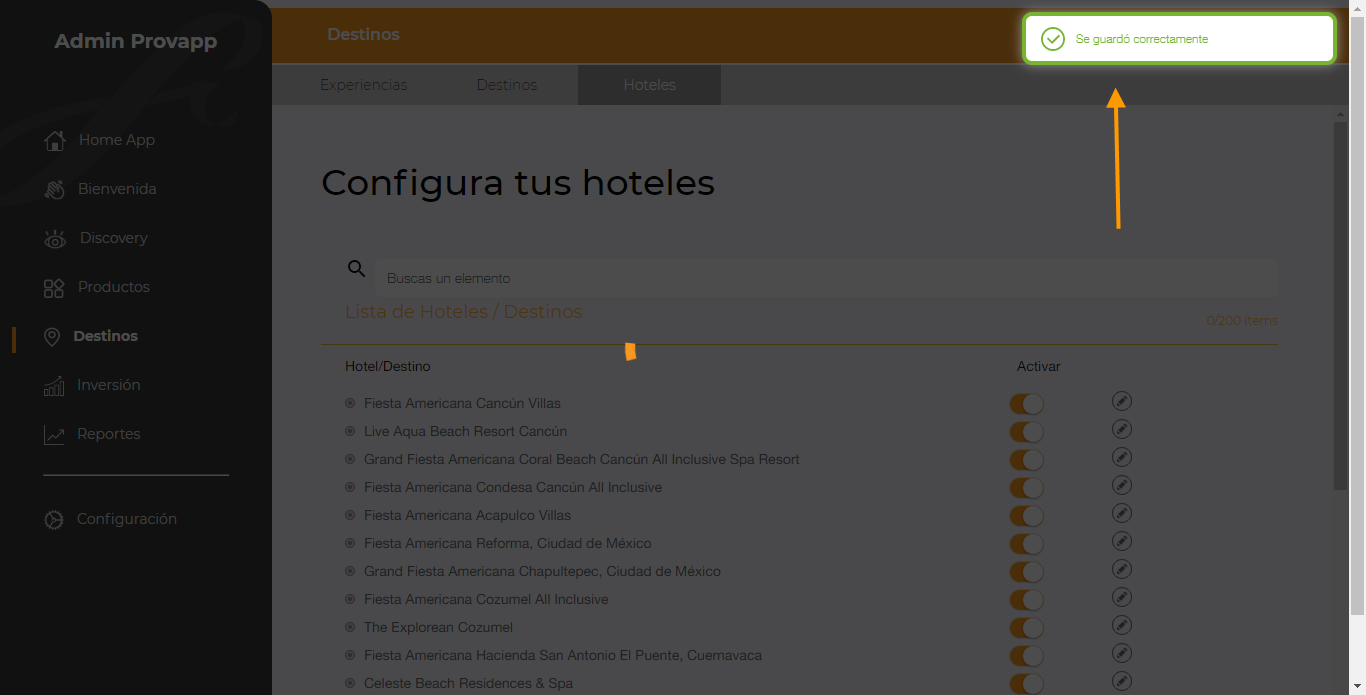The width and height of the screenshot is (1366, 695).
Task: Click the 'Activar' column header
Action: point(1039,367)
